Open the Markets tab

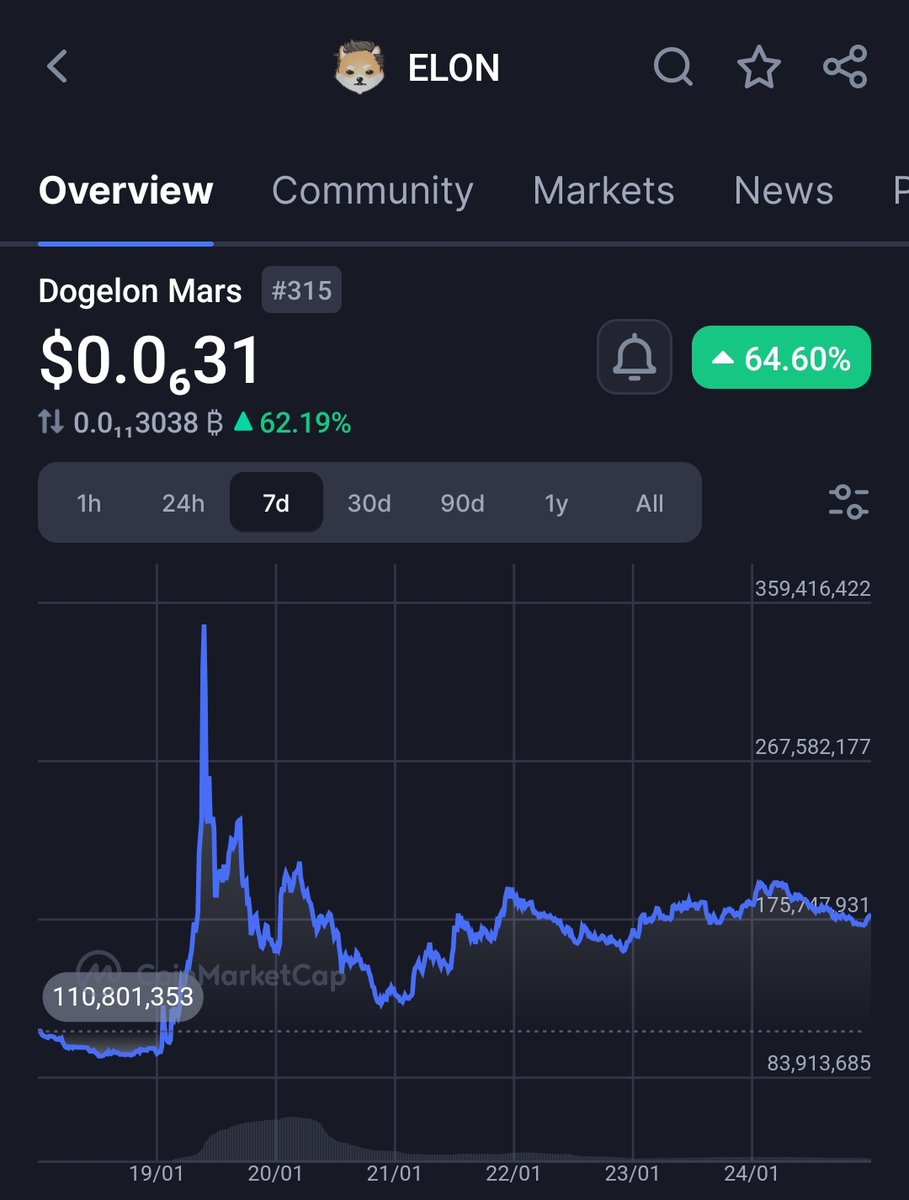(x=603, y=190)
